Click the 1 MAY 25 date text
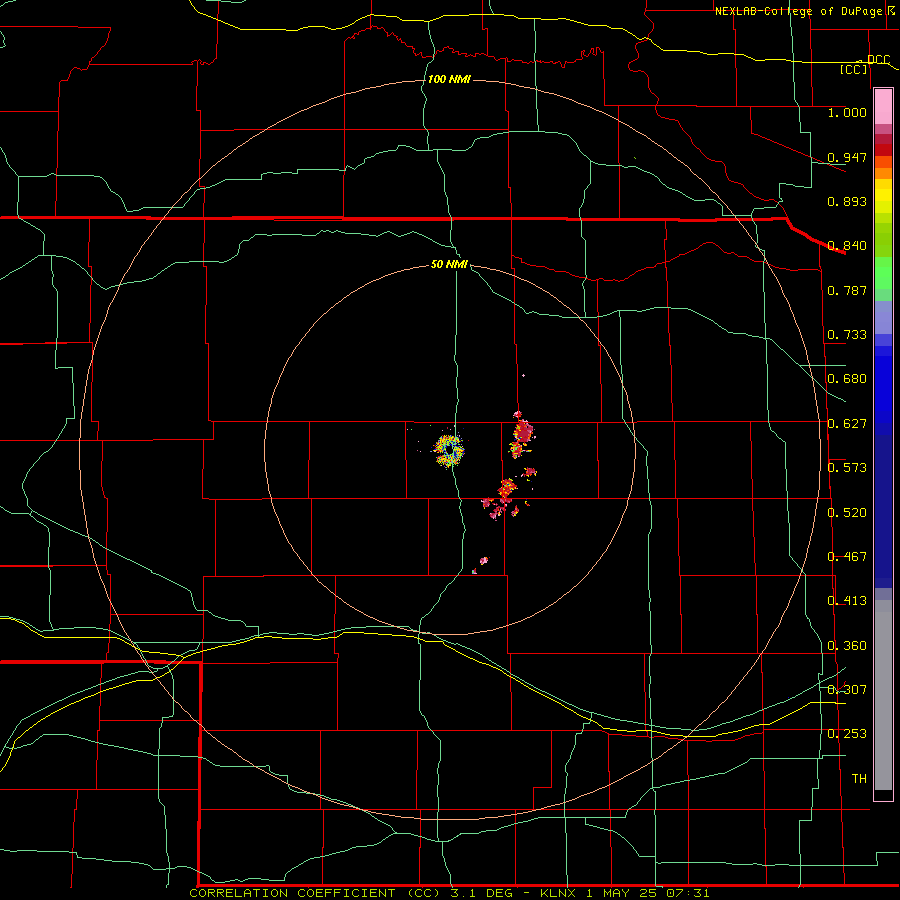 click(x=621, y=893)
